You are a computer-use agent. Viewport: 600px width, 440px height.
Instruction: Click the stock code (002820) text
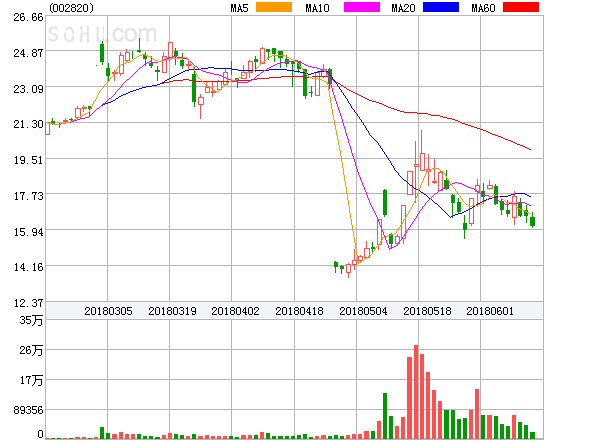click(x=72, y=8)
